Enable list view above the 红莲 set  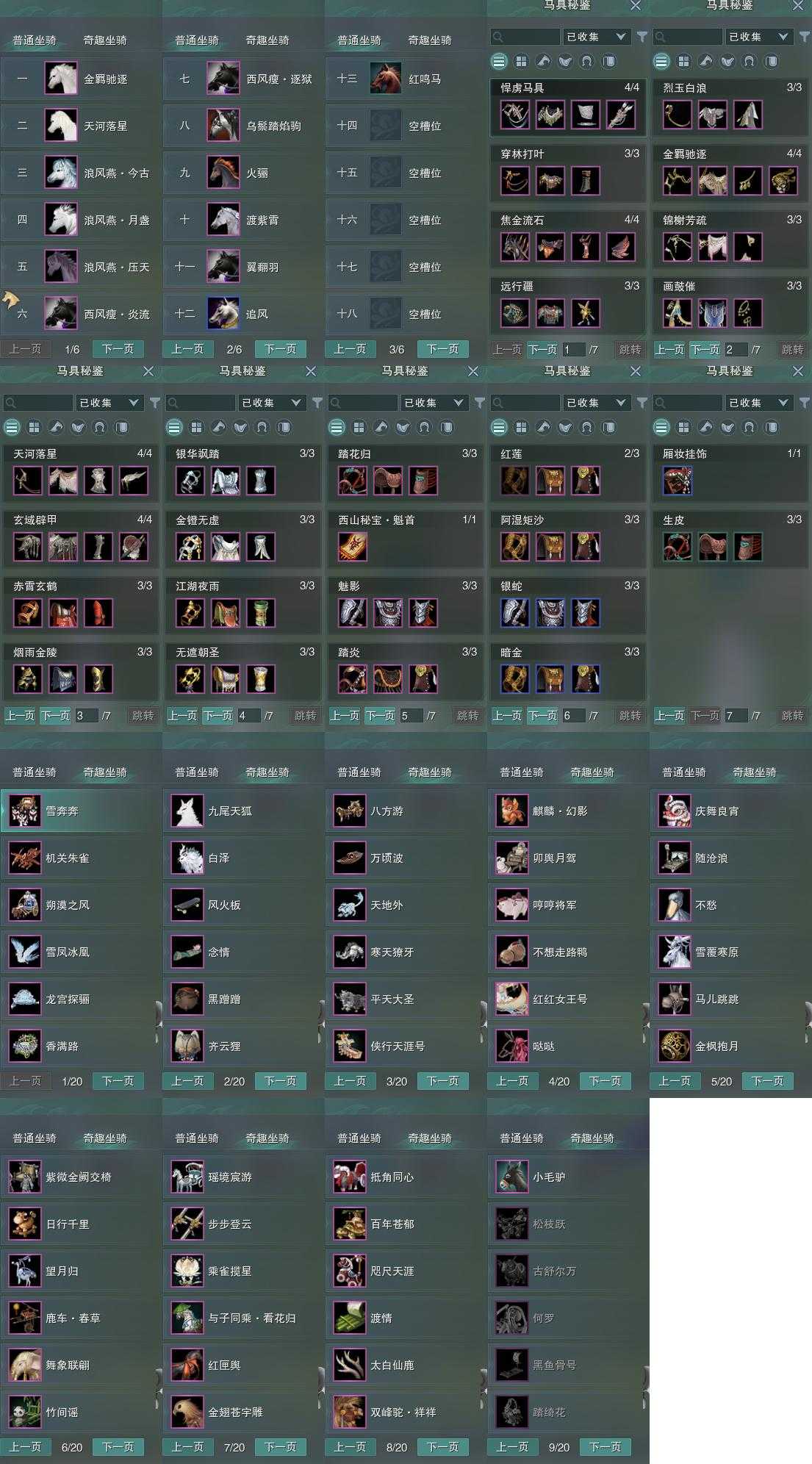(x=499, y=427)
